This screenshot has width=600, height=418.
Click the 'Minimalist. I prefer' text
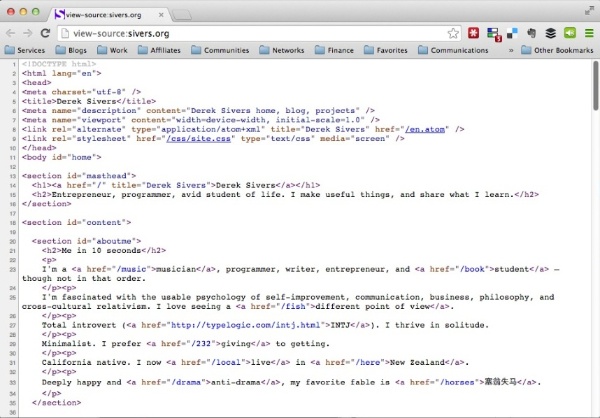(91, 343)
